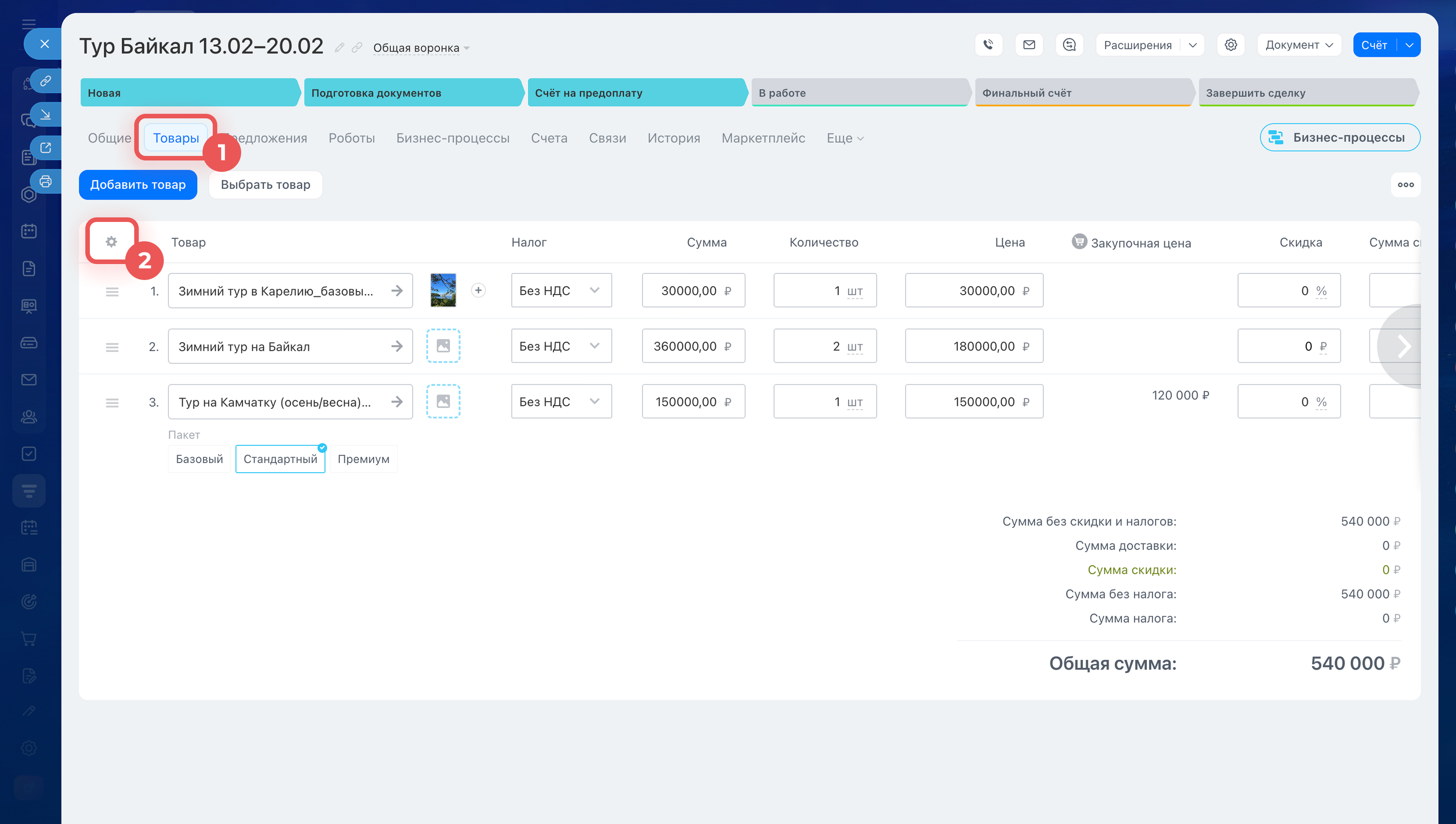Open deal settings gear icon in header
1456x824 pixels.
[x=1231, y=45]
